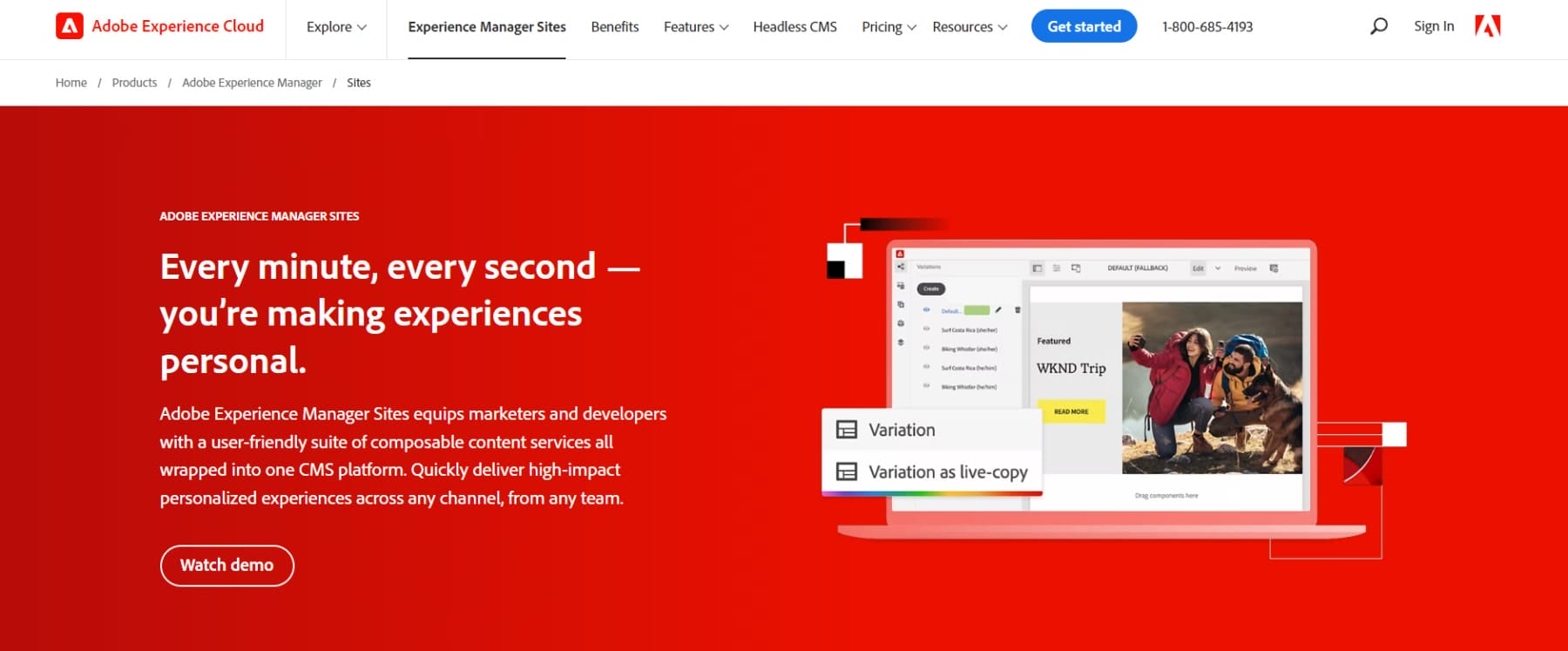Click the red Adobe Experience Cloud logo icon
Image resolution: width=1568 pixels, height=651 pixels.
(70, 26)
